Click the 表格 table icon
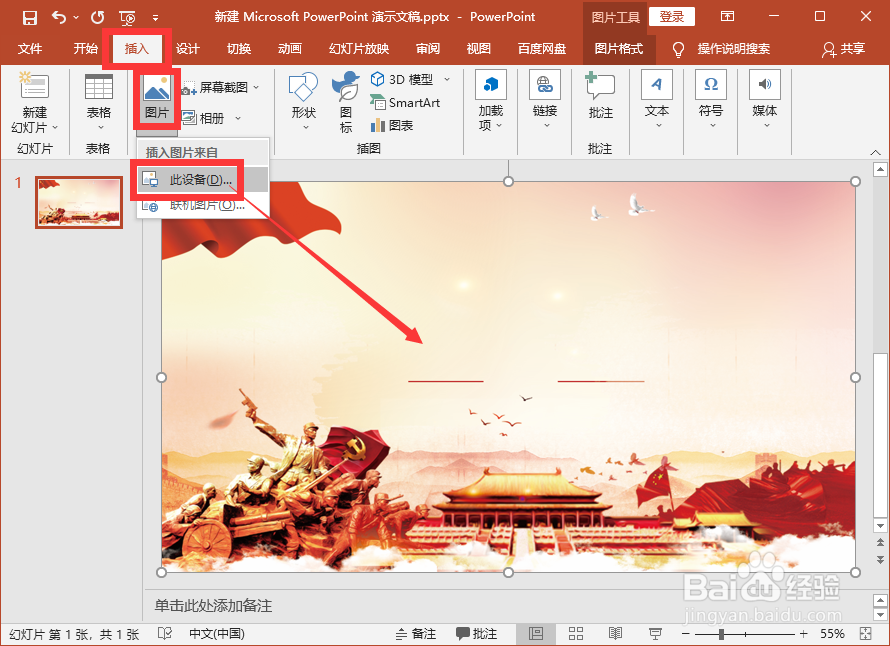The width and height of the screenshot is (890, 646). coord(99,87)
